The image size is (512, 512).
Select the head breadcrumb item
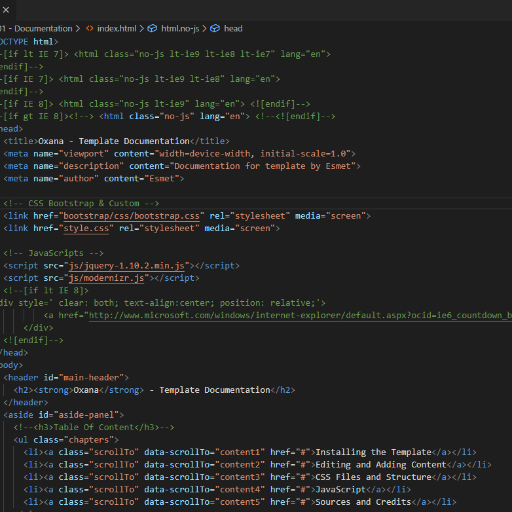click(x=233, y=29)
